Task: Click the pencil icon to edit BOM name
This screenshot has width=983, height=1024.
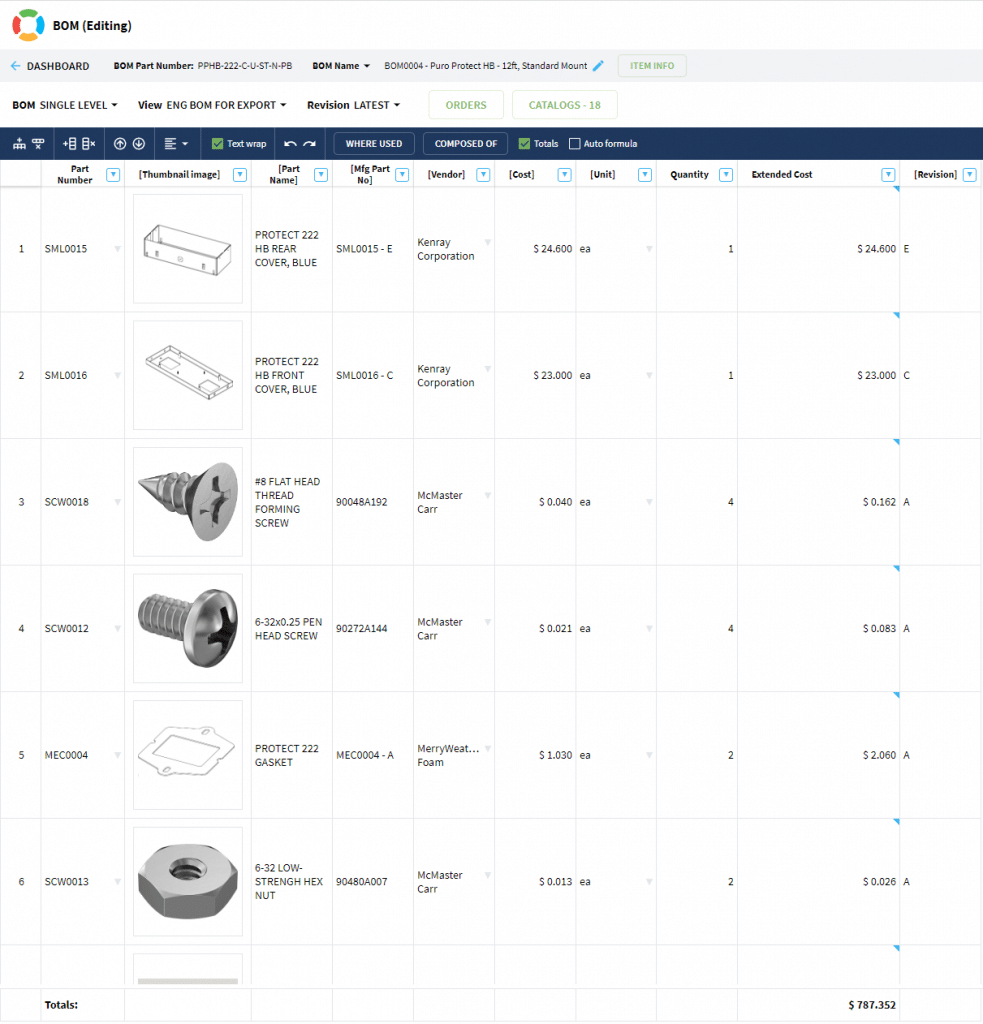Action: click(x=598, y=65)
